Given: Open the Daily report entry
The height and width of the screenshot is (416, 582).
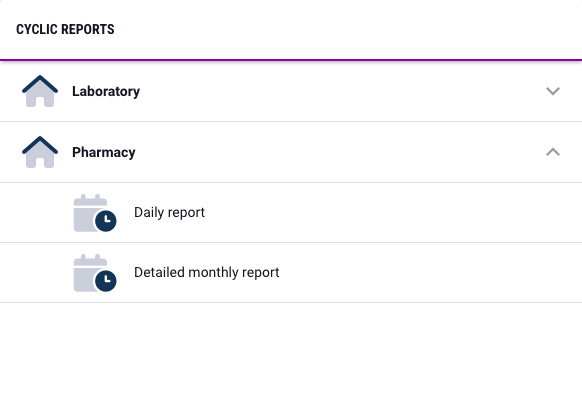Looking at the screenshot, I should tap(169, 213).
